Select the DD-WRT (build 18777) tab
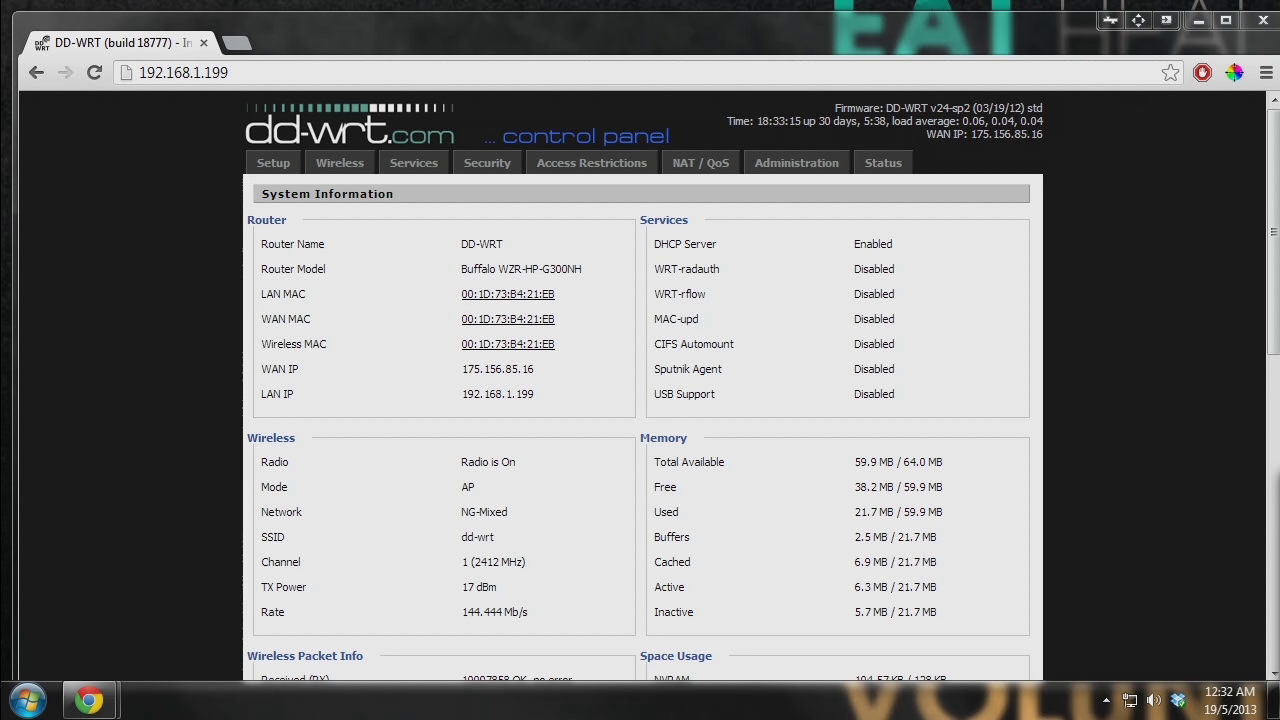The image size is (1280, 720). 120,43
